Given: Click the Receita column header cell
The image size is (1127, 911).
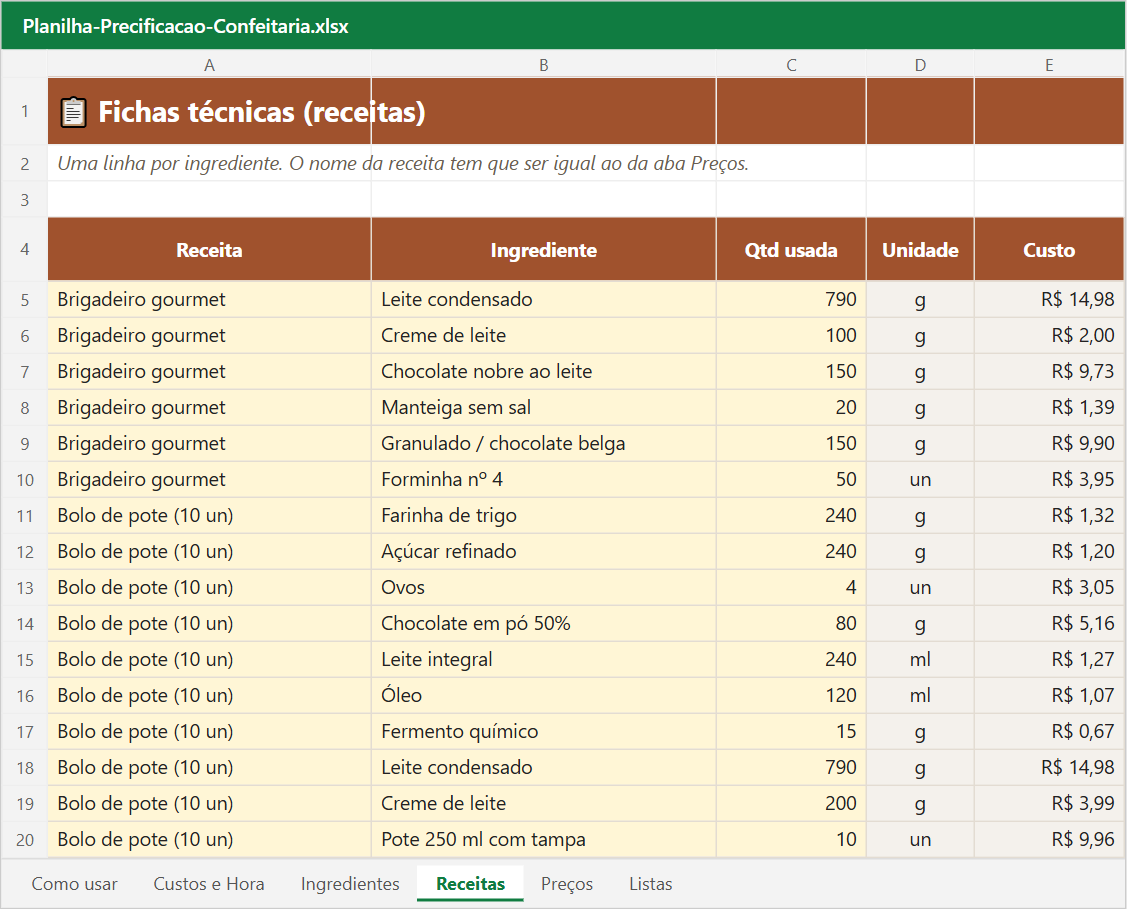Looking at the screenshot, I should coord(209,250).
